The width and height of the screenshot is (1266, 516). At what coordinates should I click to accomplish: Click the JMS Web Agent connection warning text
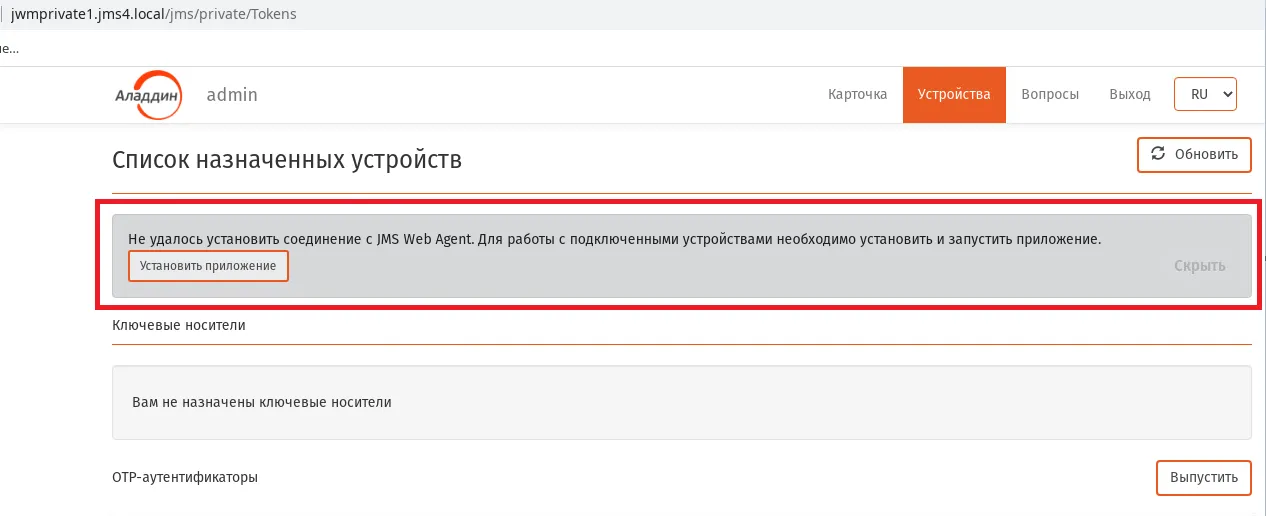(x=614, y=240)
